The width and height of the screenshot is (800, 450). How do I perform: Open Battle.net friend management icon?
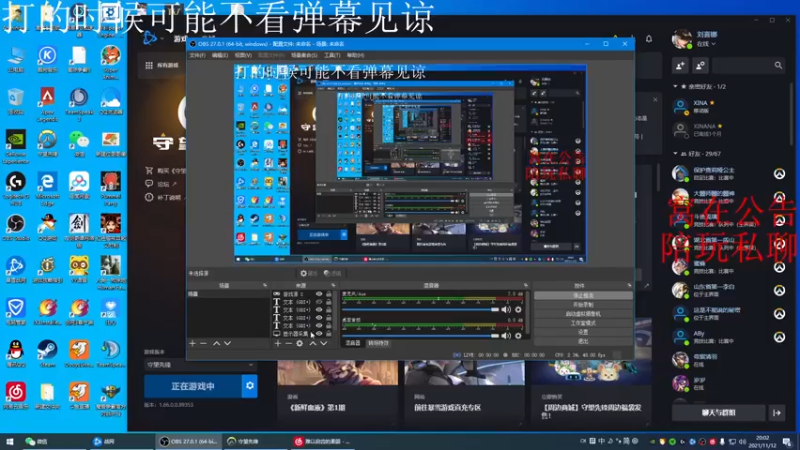(700, 65)
